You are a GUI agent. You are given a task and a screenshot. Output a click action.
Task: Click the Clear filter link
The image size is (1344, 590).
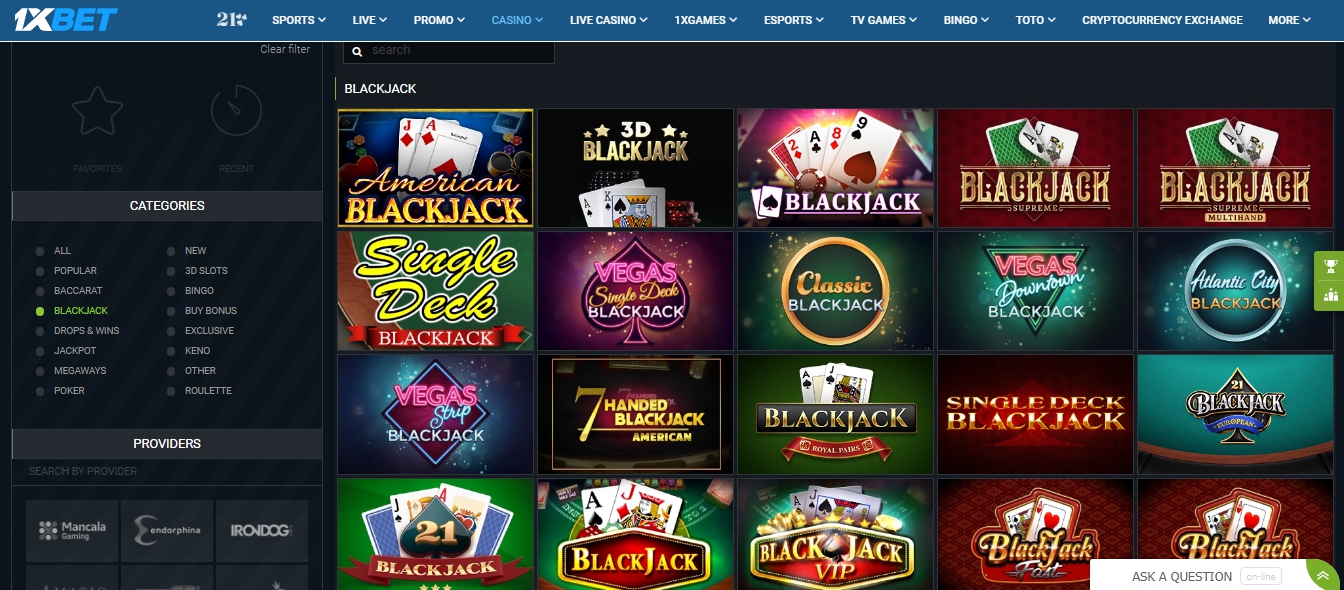[x=285, y=49]
